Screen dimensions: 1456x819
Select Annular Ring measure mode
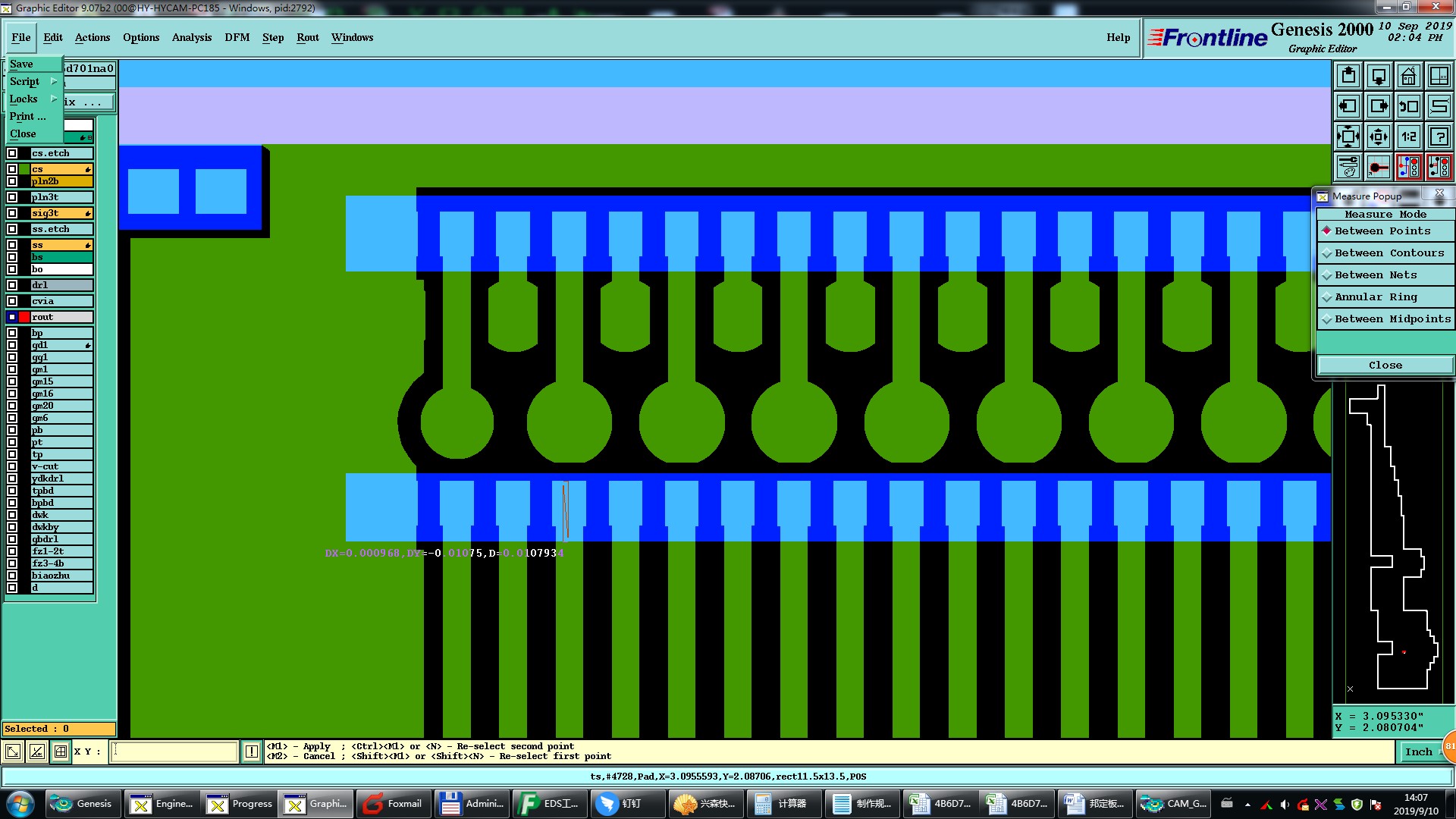(1376, 297)
